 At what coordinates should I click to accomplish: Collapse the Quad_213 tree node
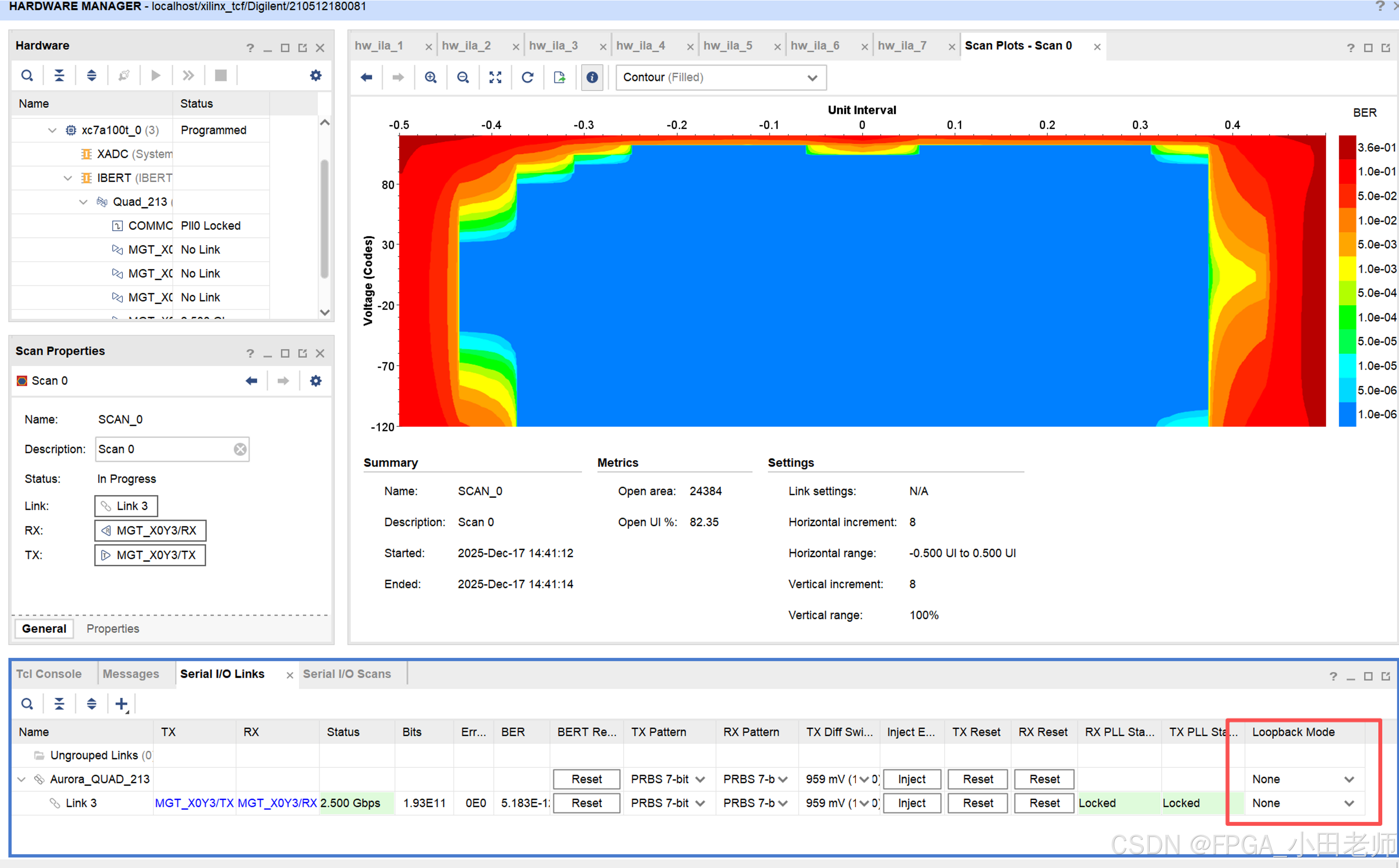click(x=83, y=201)
